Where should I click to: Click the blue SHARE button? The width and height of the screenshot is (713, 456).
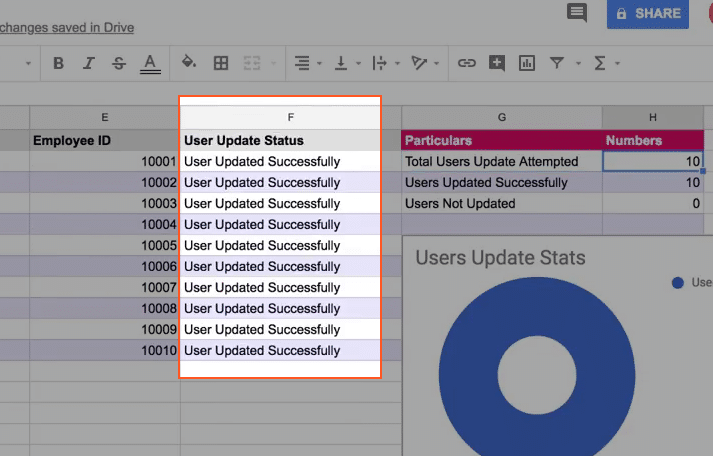(x=648, y=14)
